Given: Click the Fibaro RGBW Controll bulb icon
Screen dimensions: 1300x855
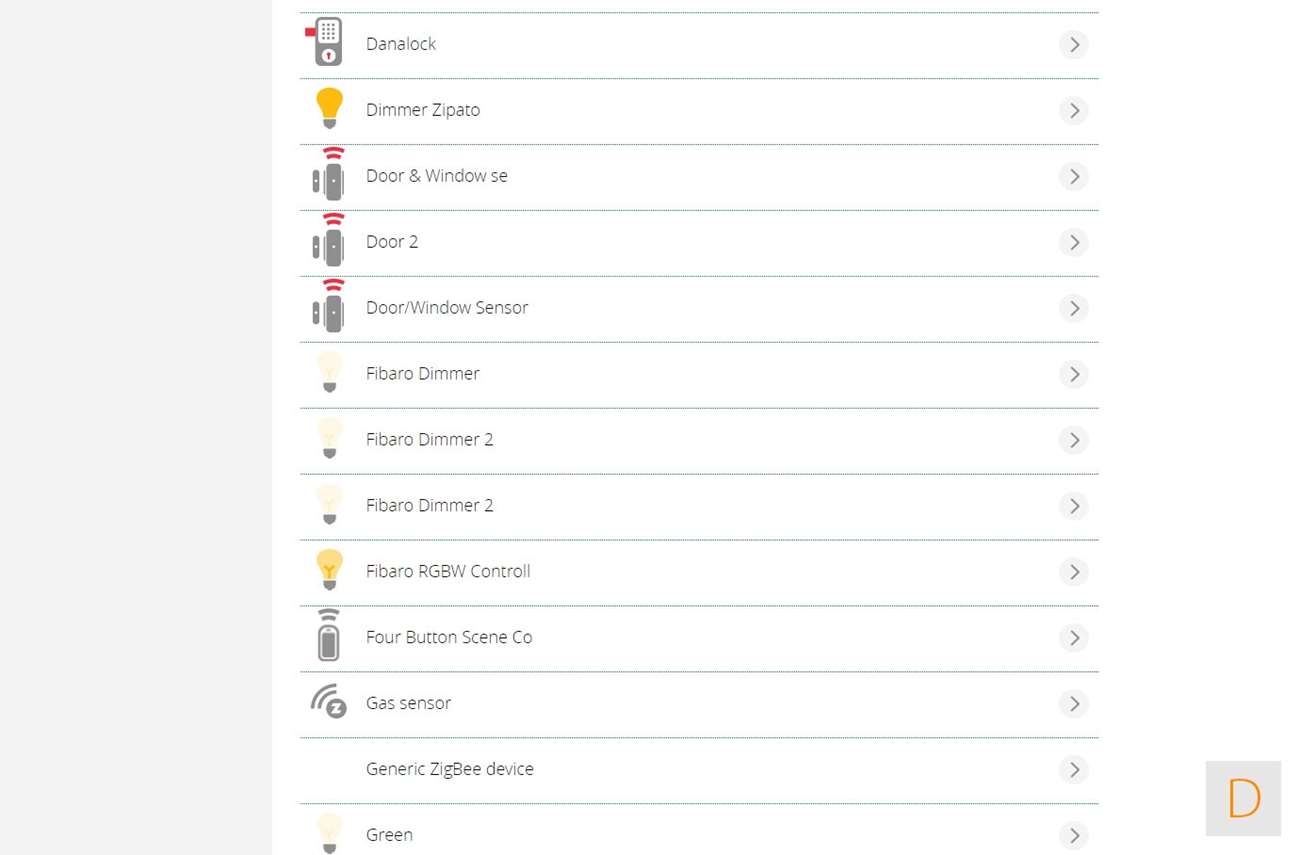Looking at the screenshot, I should coord(329,570).
